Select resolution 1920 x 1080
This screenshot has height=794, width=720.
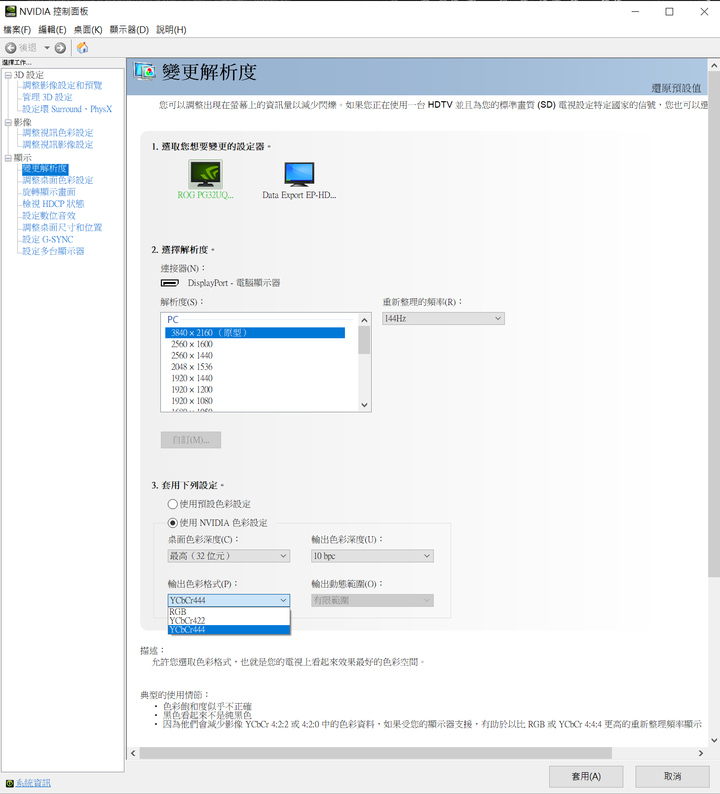point(192,401)
